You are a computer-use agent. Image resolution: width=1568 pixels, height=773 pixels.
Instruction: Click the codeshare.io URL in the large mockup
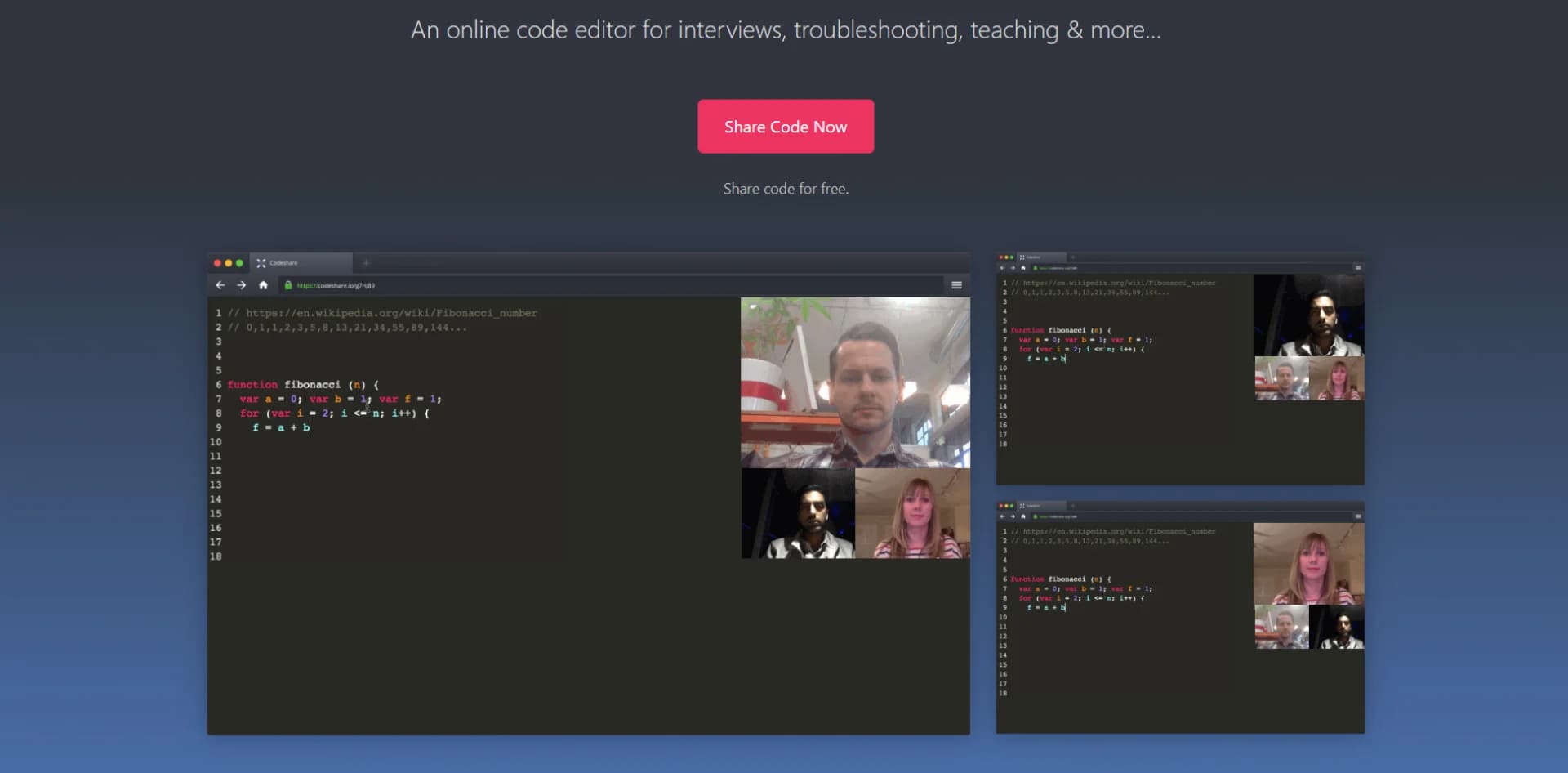[x=336, y=286]
